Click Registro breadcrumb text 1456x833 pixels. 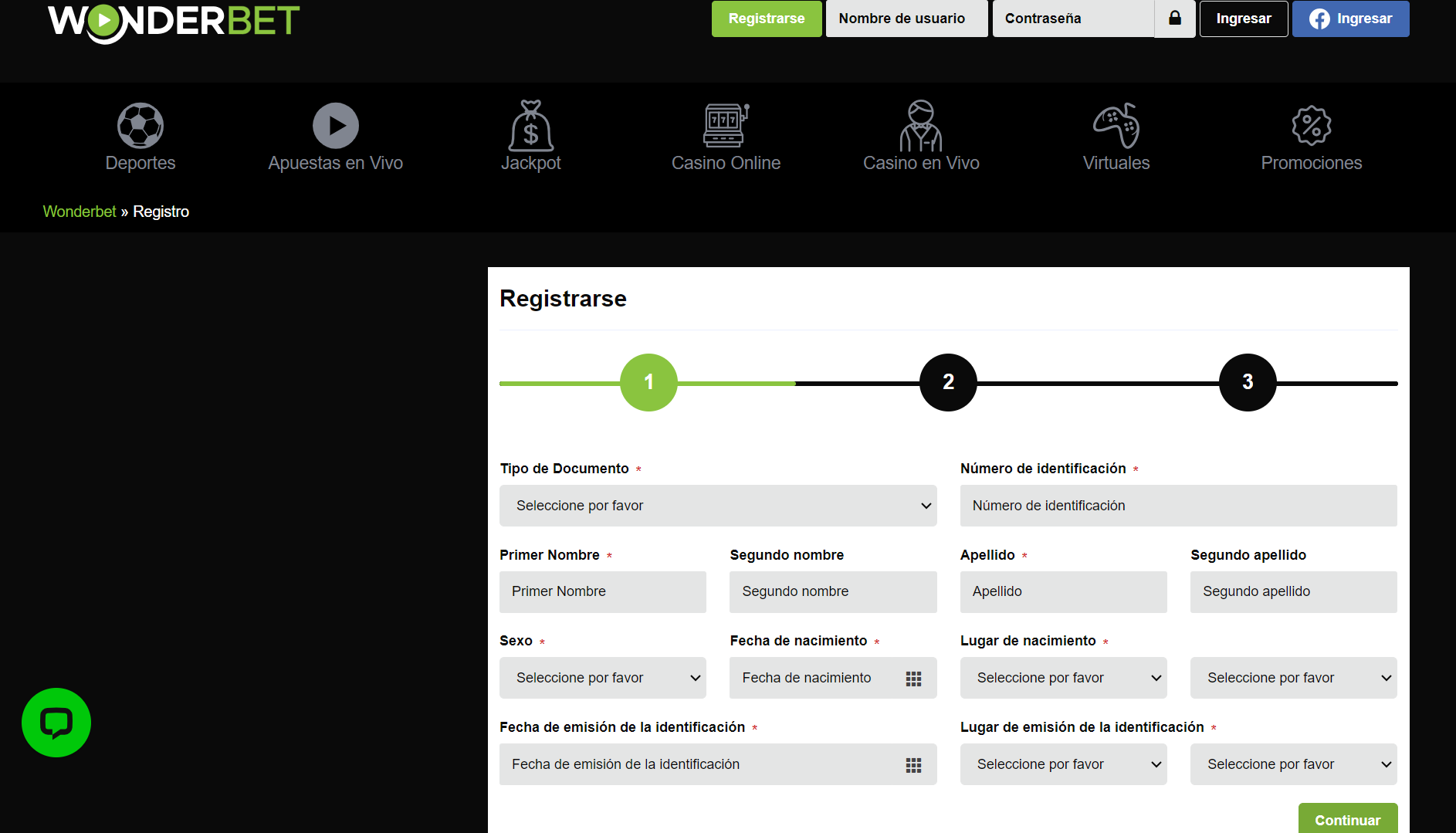coord(161,212)
